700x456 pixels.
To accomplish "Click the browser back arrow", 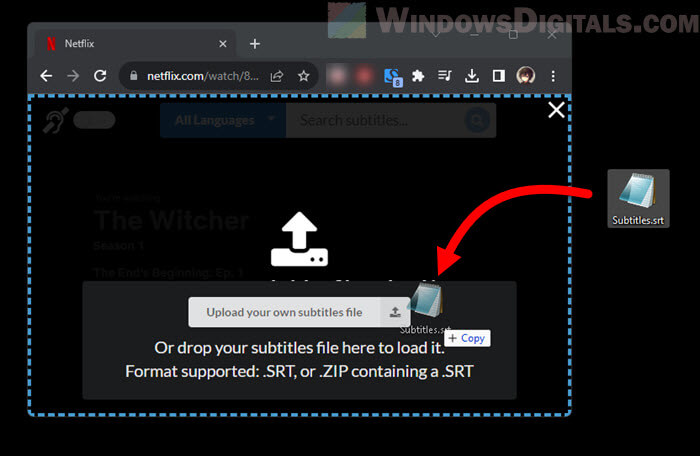I will pos(46,76).
